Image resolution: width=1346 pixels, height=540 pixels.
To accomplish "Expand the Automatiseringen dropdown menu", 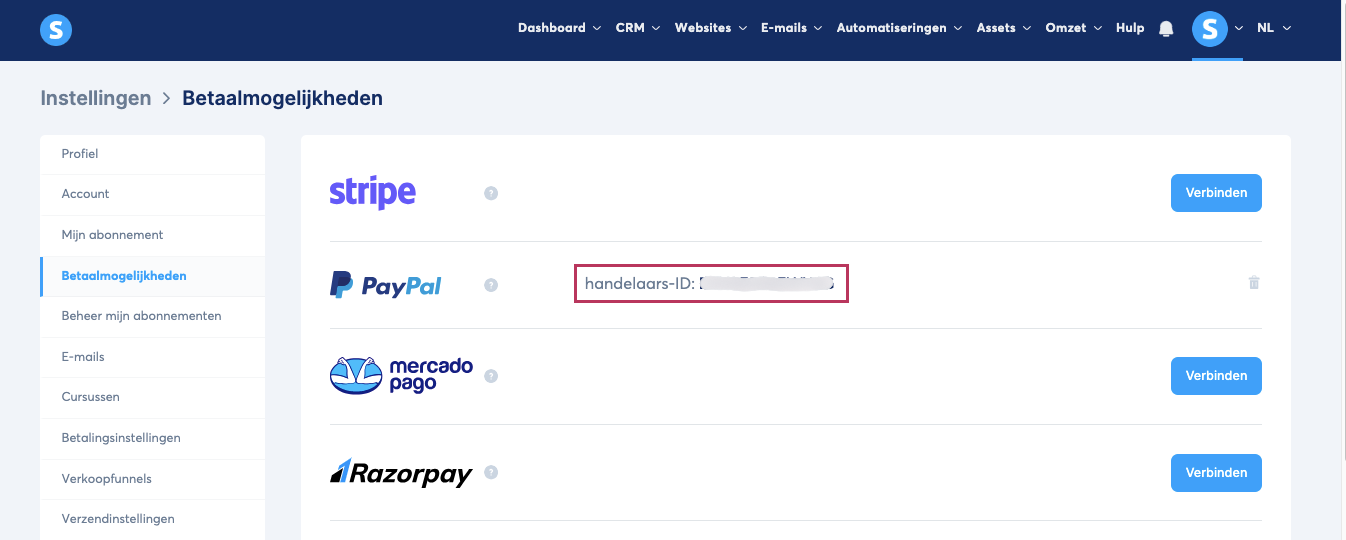I will pos(899,28).
